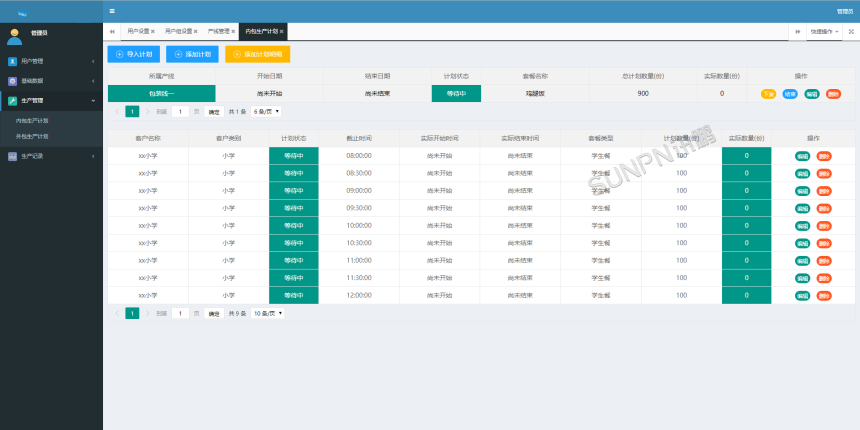This screenshot has width=860, height=430.
Task: Open the 6 条/页 page size dropdown
Action: coord(267,111)
